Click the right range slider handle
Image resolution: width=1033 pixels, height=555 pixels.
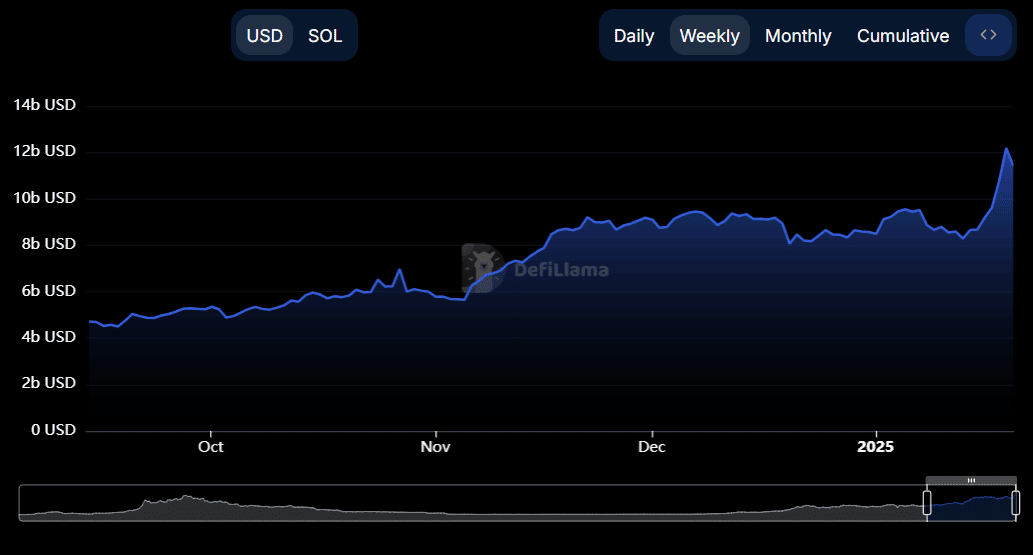1015,502
